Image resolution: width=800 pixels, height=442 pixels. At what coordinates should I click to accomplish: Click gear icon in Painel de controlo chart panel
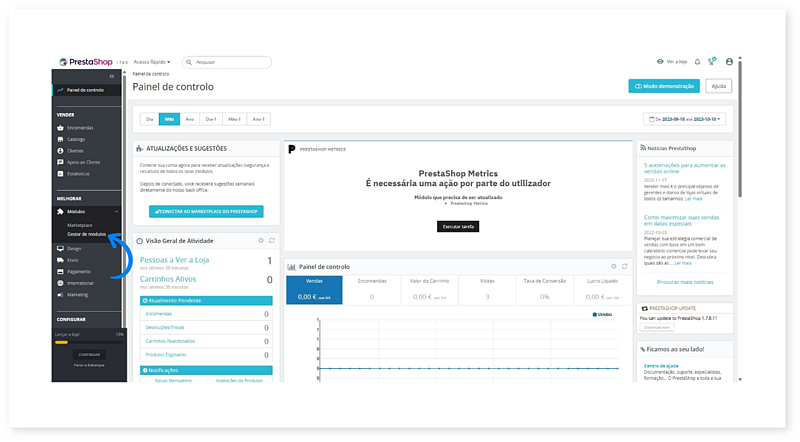coord(614,266)
